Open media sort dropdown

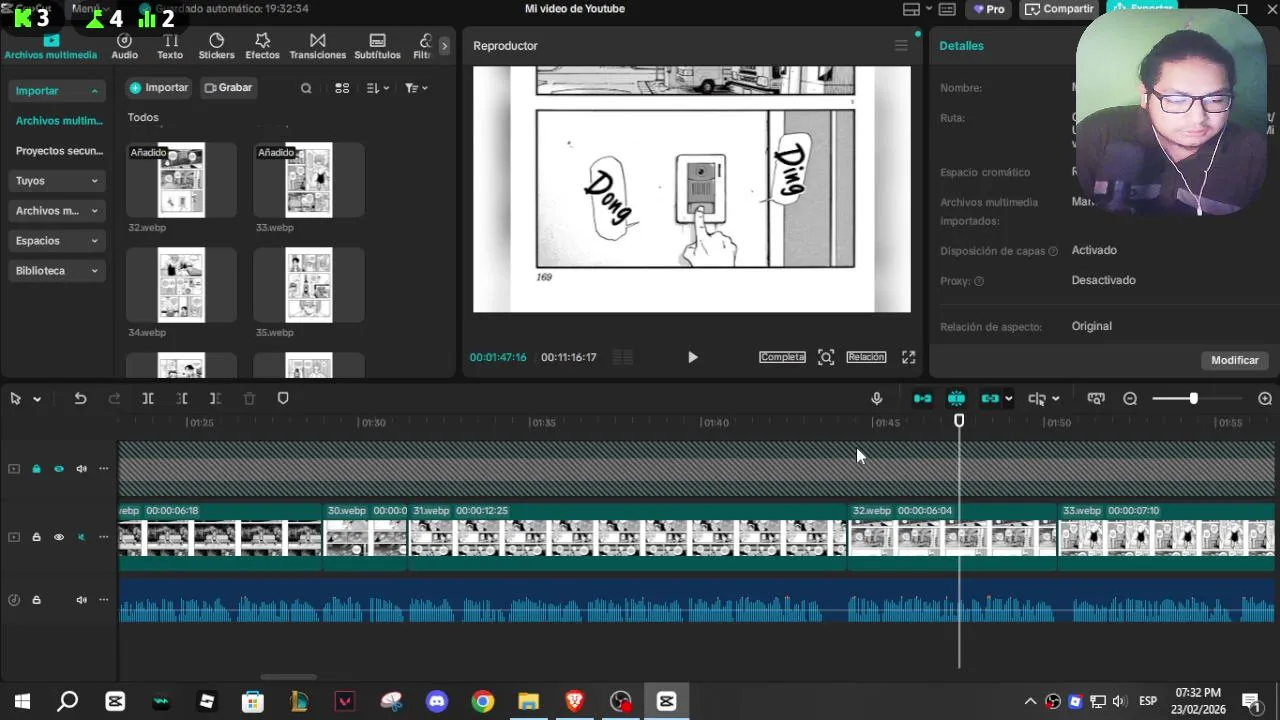click(x=378, y=88)
